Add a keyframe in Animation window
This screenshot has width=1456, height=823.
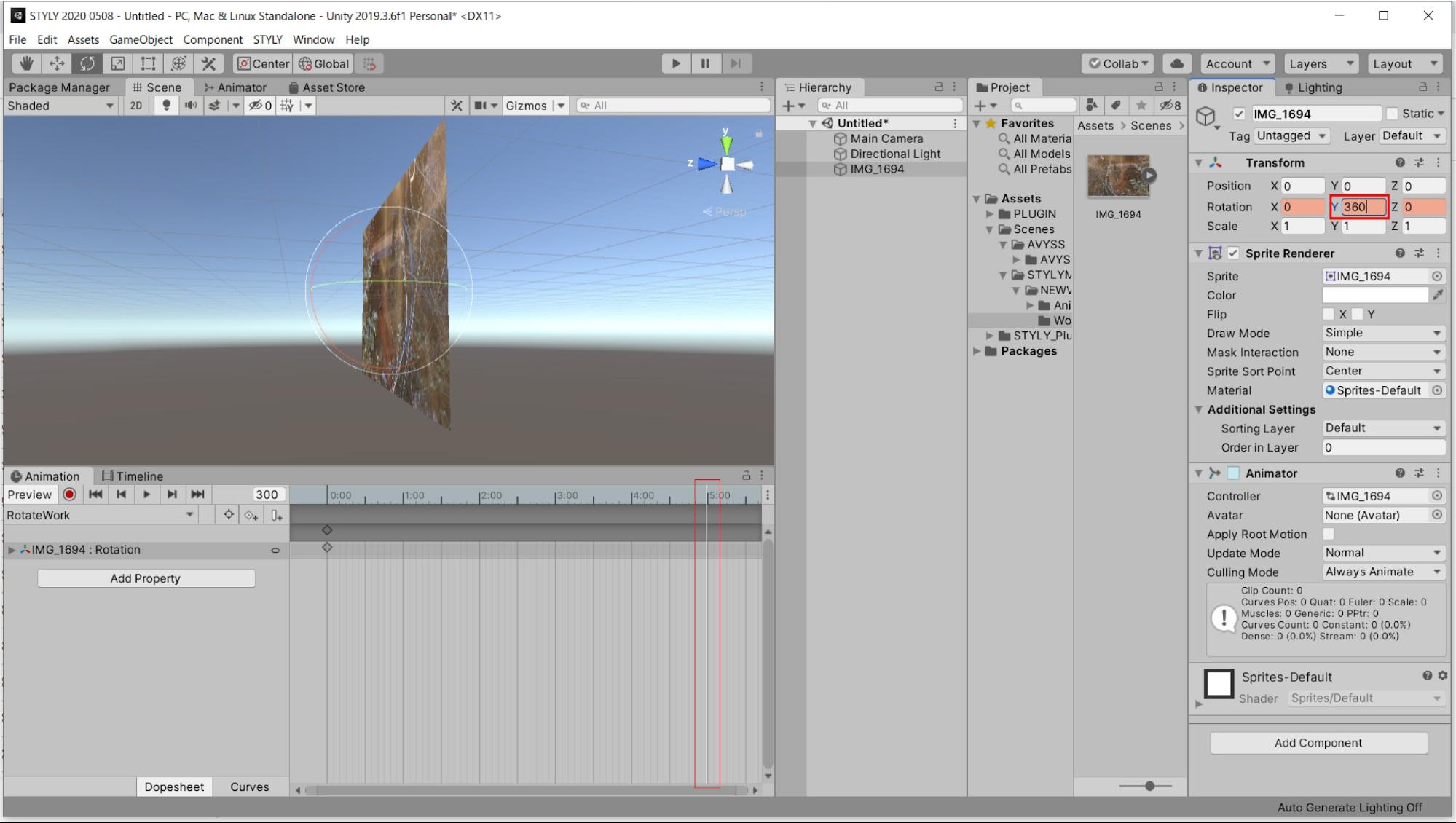click(251, 515)
